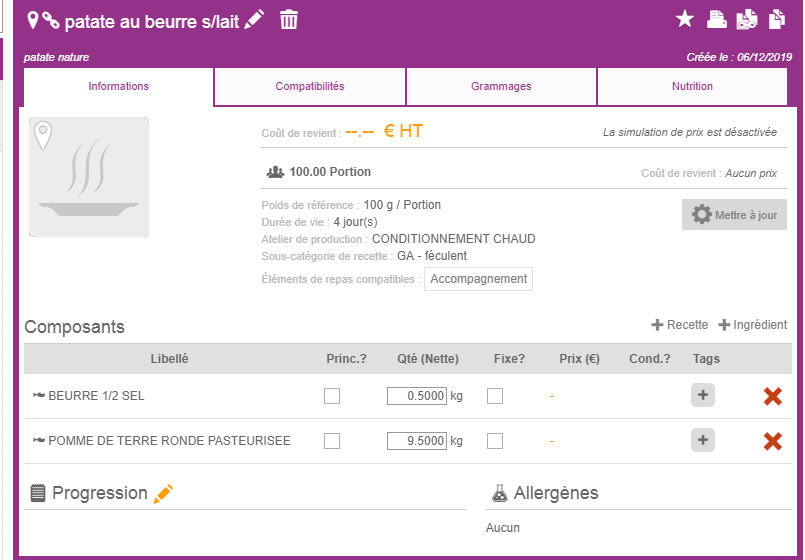Duplicate recipe with the copy pages icon
The image size is (805, 560).
(777, 20)
